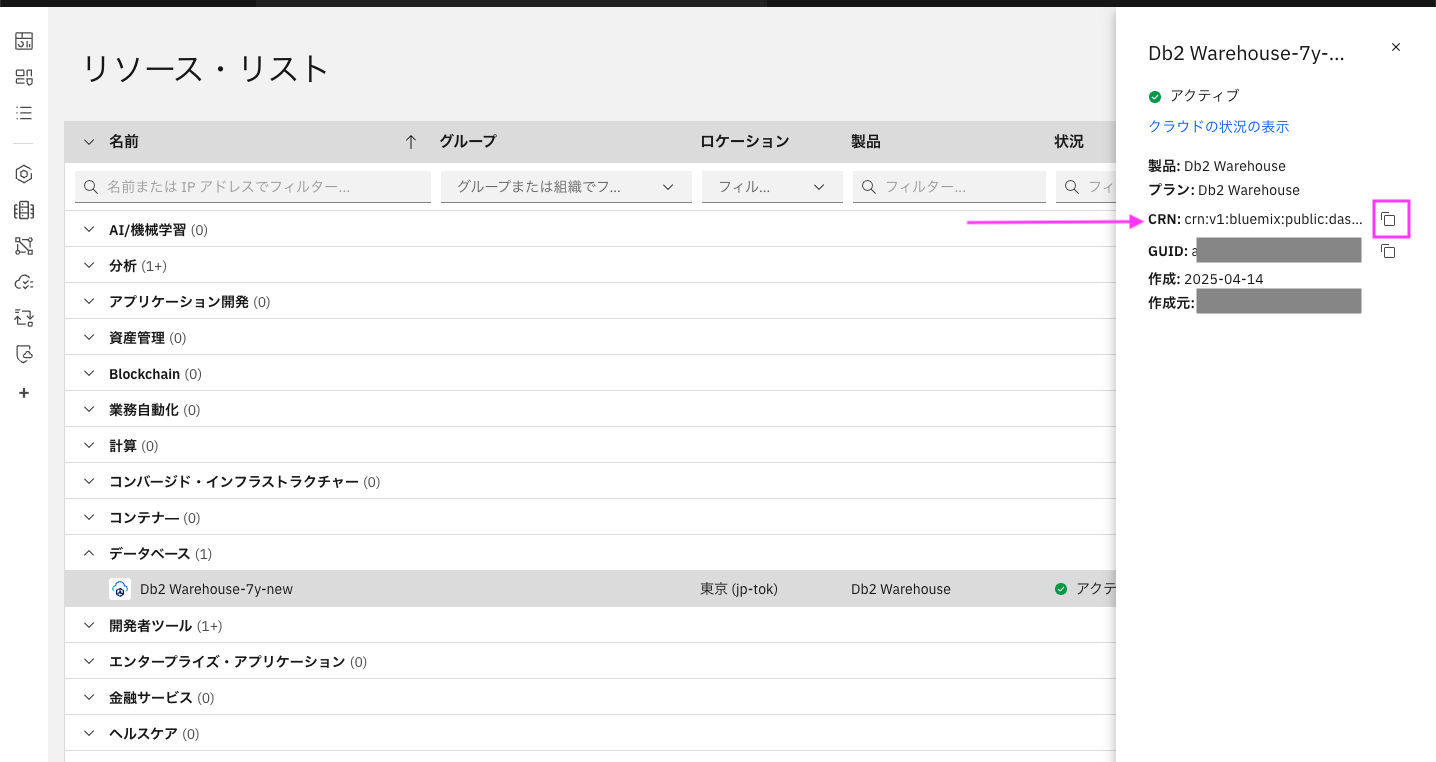The width and height of the screenshot is (1436, 762).
Task: Click the plus icon in the sidebar
Action: [x=24, y=393]
